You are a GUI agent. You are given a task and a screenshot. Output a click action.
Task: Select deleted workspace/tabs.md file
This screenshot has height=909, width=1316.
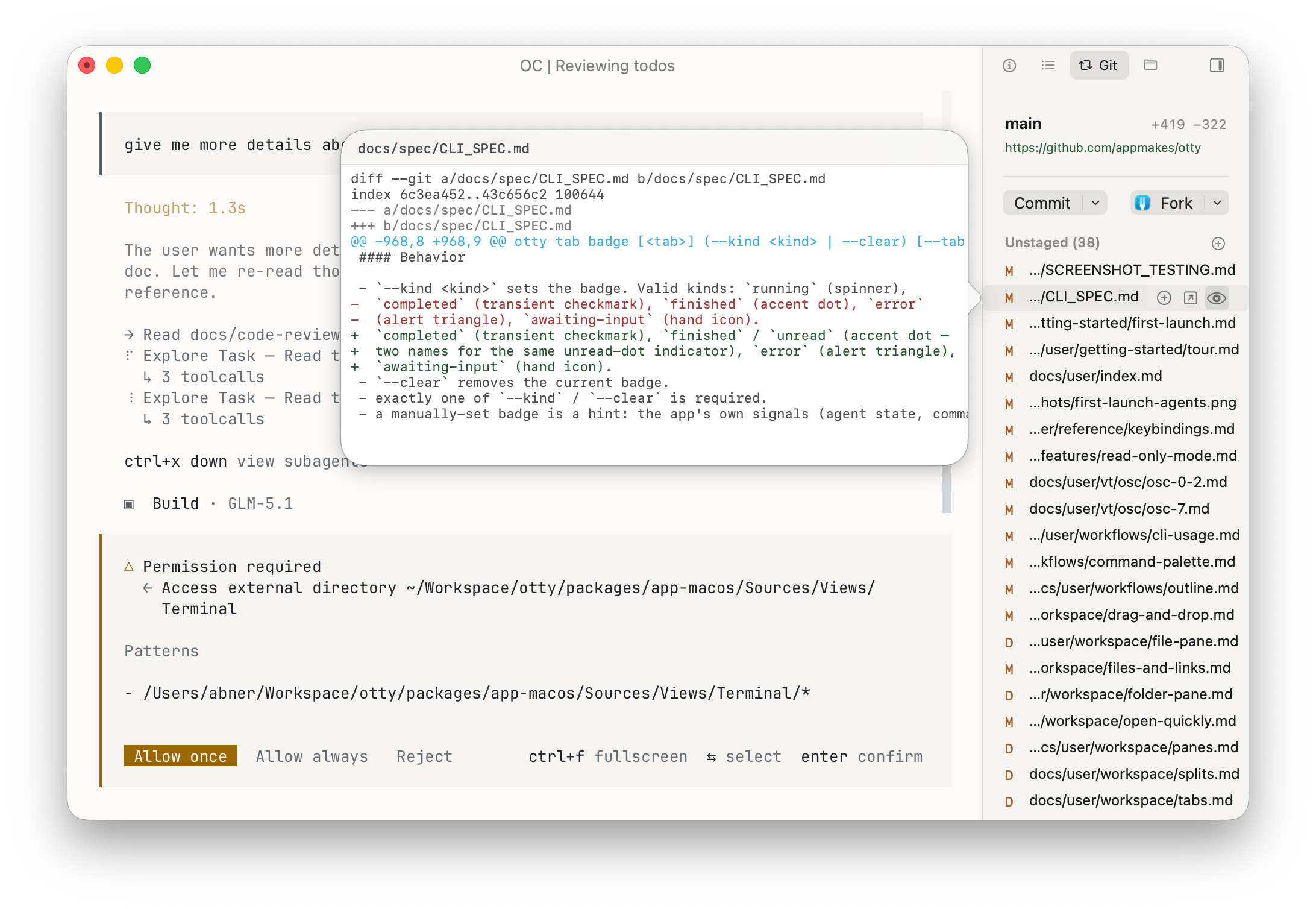[1116, 801]
